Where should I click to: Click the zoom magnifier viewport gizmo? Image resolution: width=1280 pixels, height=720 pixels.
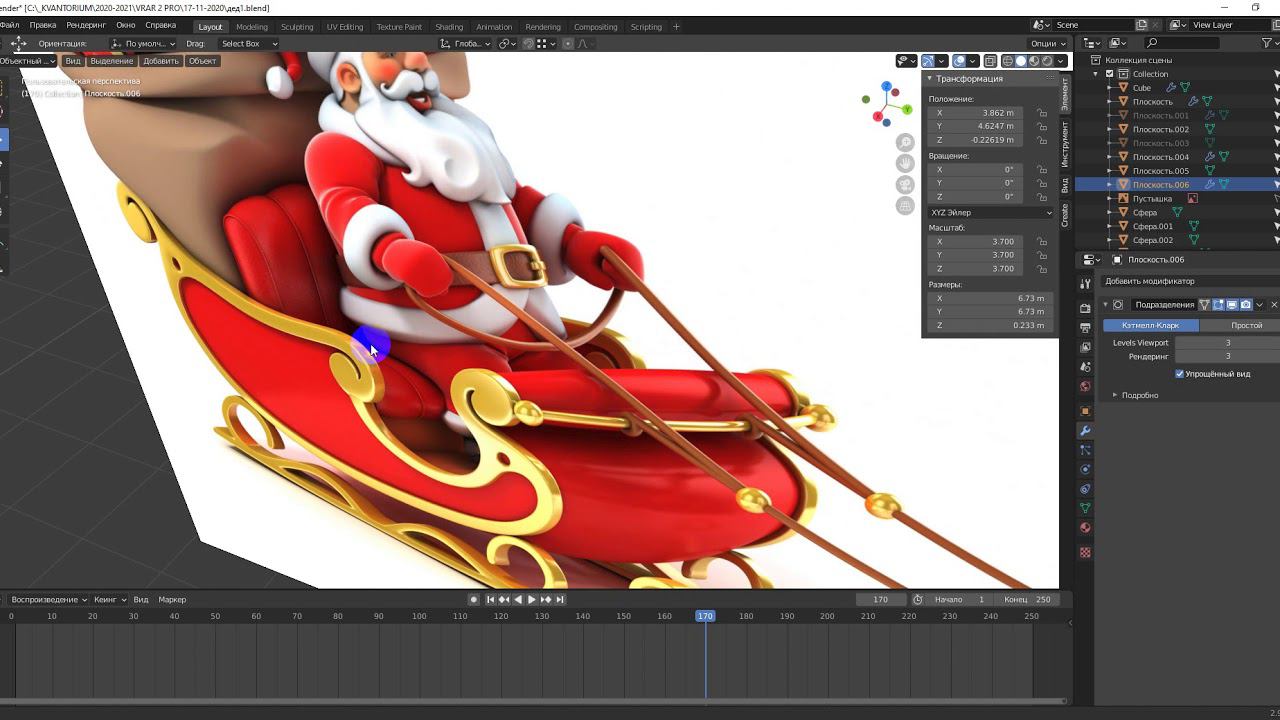[905, 143]
